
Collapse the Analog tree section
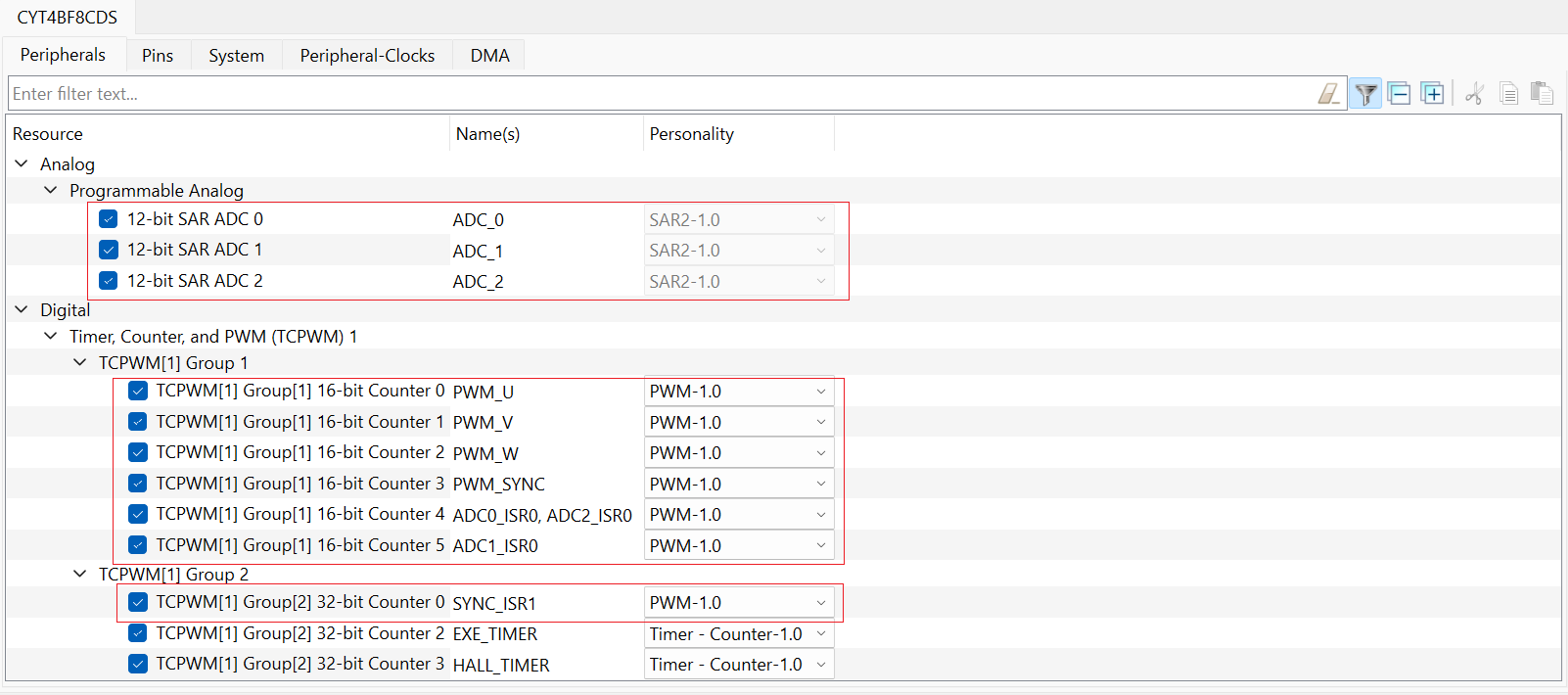[22, 163]
